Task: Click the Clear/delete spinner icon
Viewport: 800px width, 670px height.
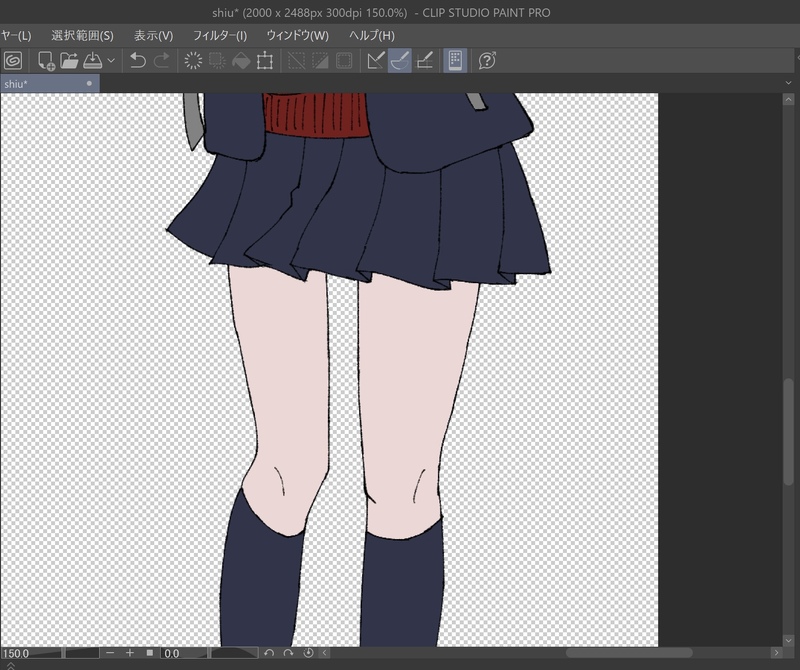Action: tap(193, 61)
